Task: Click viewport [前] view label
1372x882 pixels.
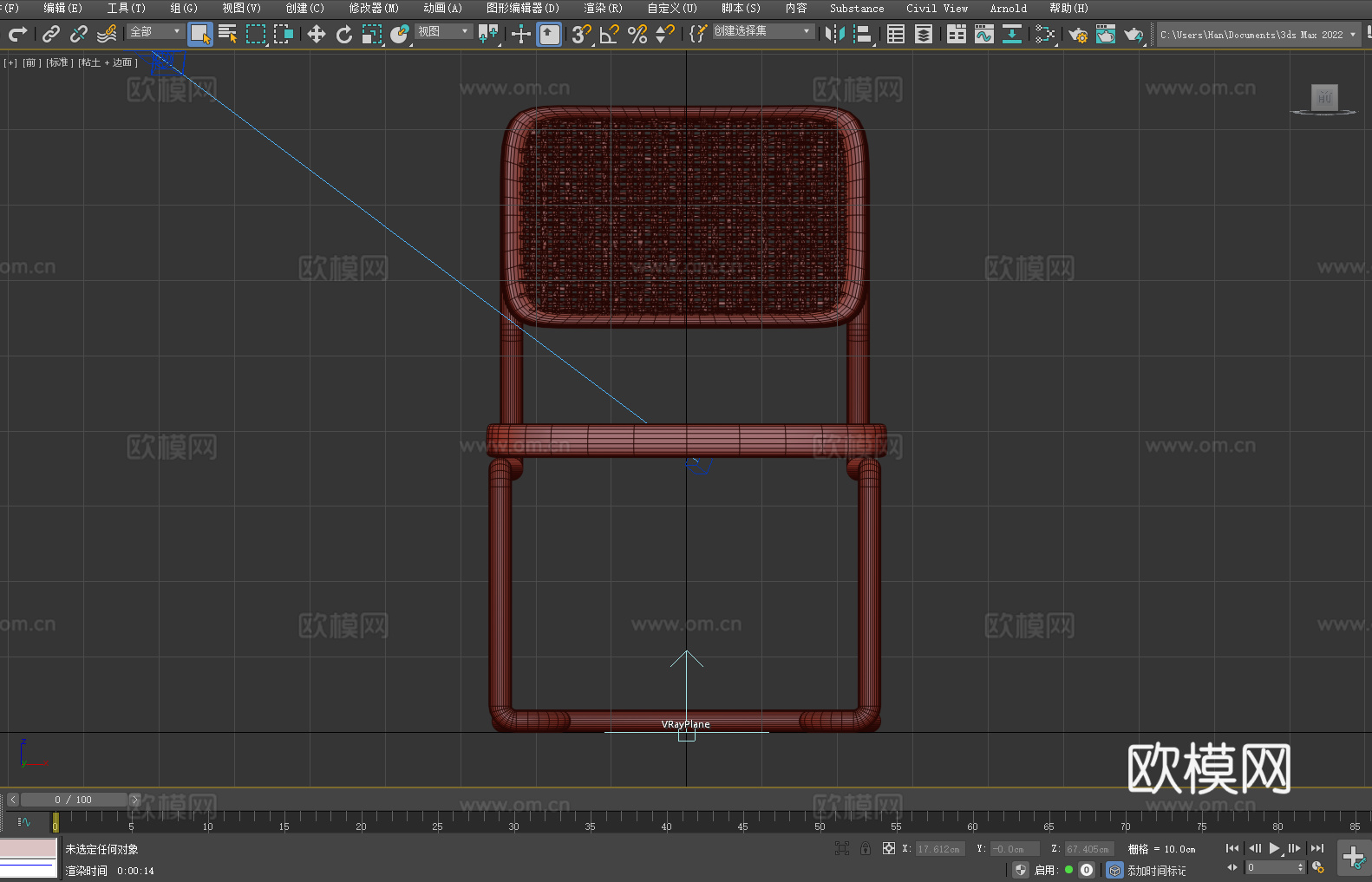Action: pyautogui.click(x=31, y=62)
